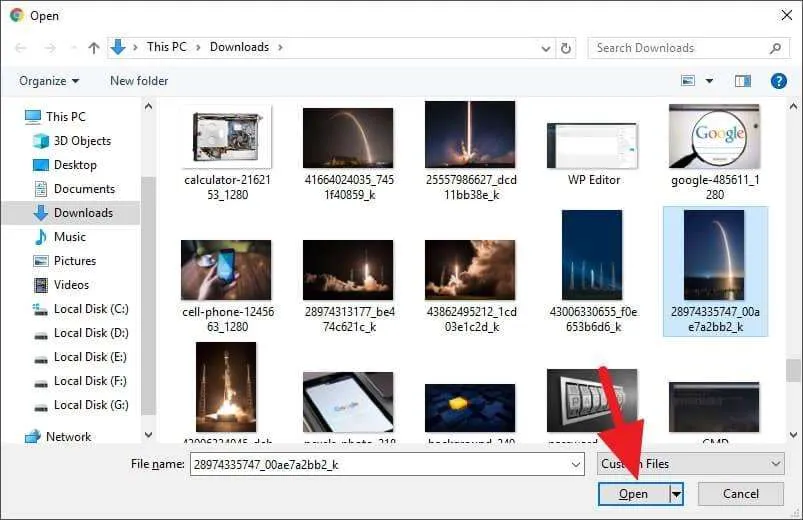Expand chevron after This PC in path
The height and width of the screenshot is (520, 803).
tap(198, 47)
